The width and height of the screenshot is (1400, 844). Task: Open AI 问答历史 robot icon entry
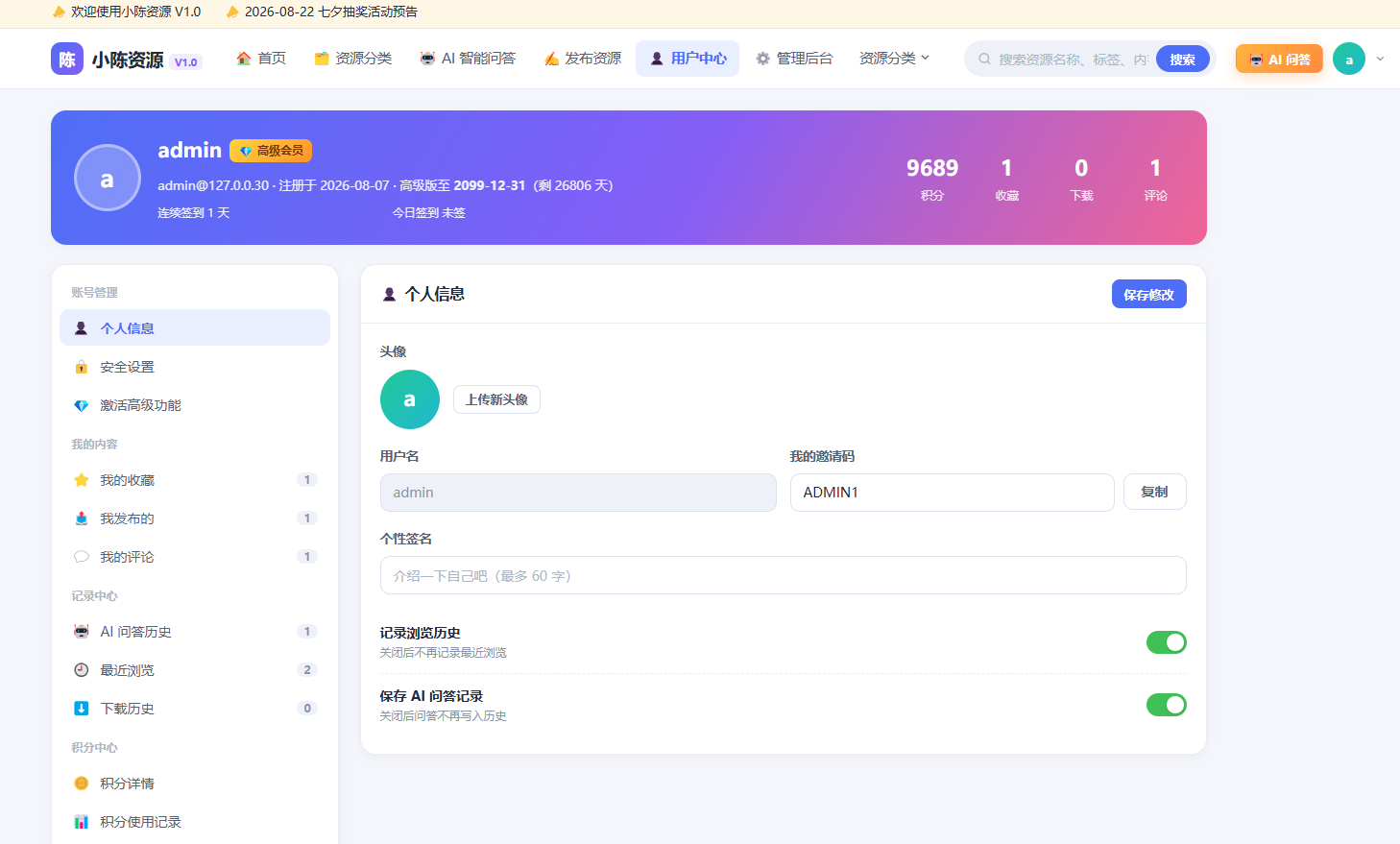[x=195, y=632]
